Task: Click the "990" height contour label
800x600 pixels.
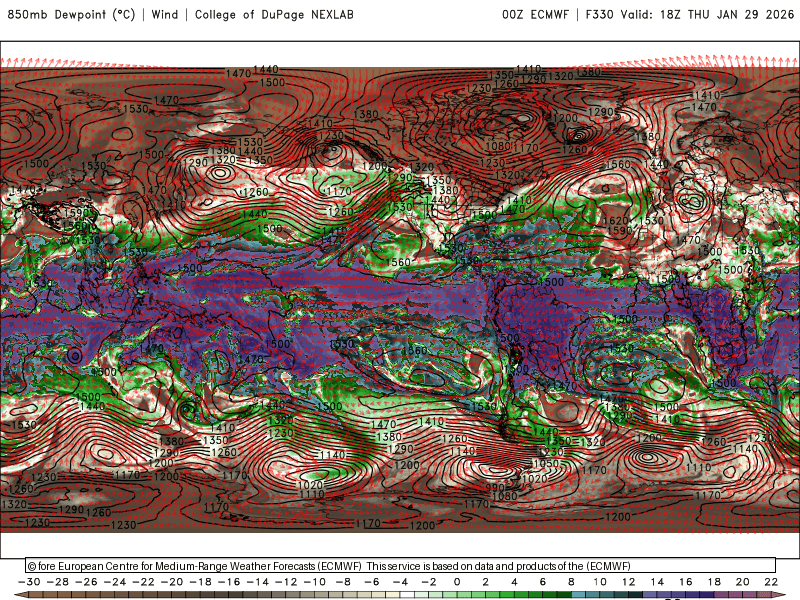Action: 495,488
